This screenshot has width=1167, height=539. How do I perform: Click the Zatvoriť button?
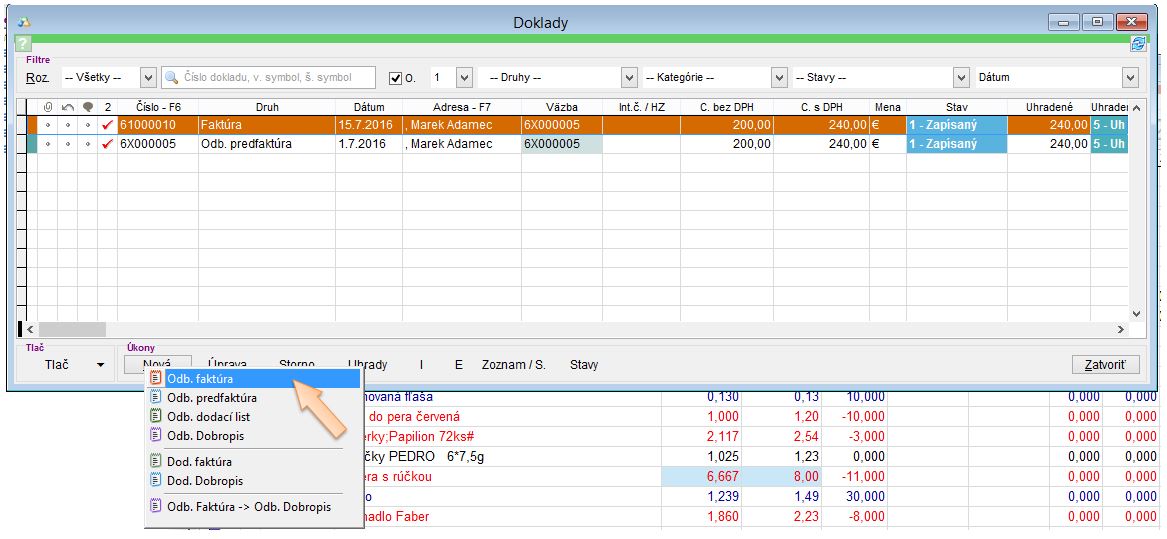tap(1104, 365)
